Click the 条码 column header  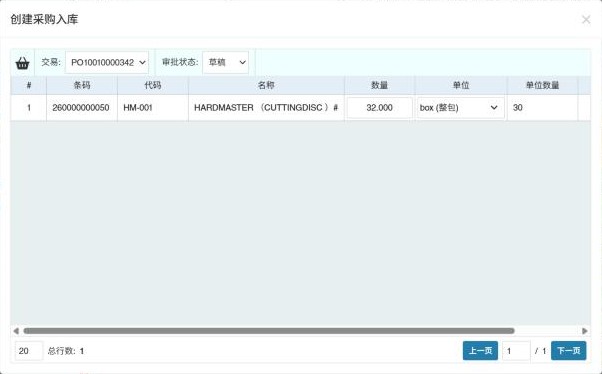[82, 85]
